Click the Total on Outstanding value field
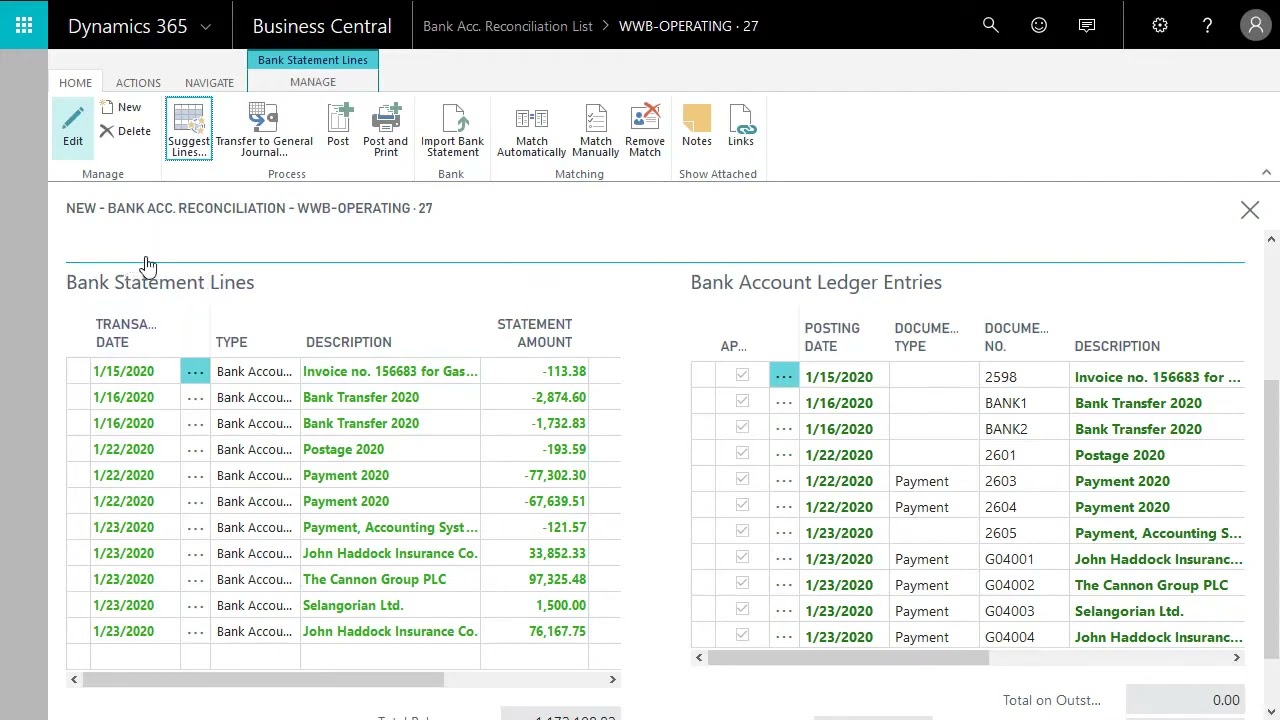This screenshot has height=720, width=1280. tap(1185, 700)
